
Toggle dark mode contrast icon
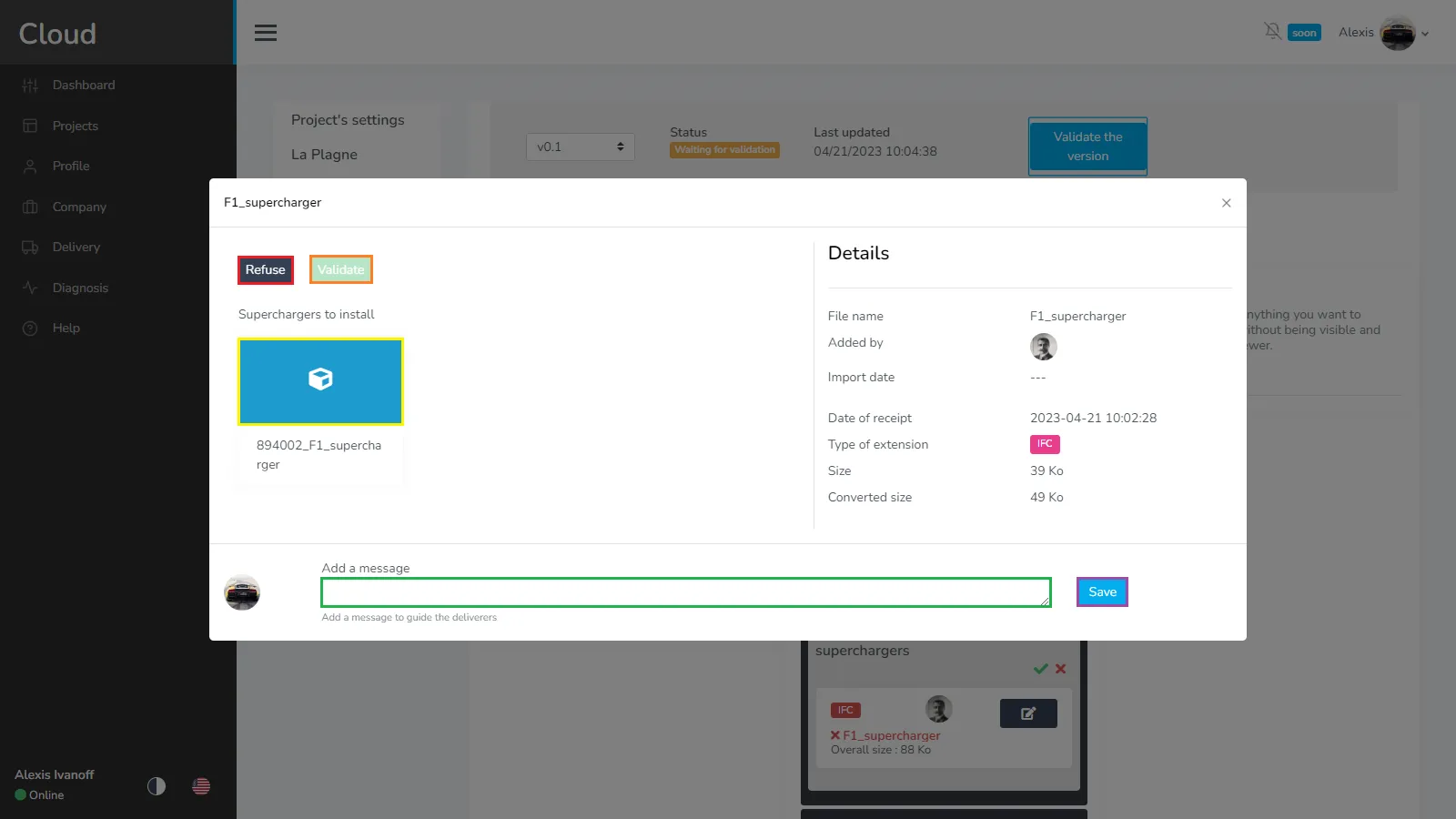(x=157, y=785)
